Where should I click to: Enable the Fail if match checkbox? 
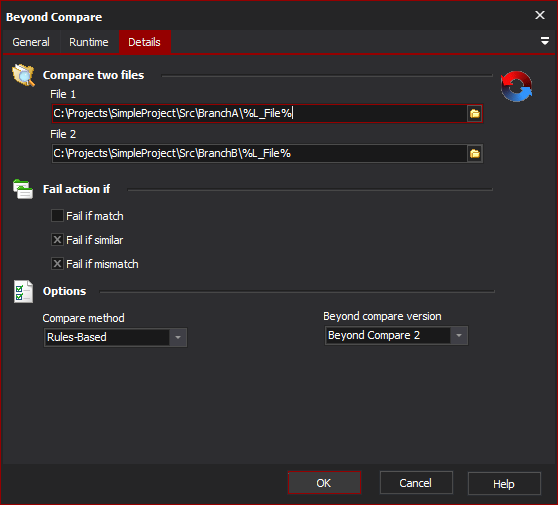click(x=57, y=216)
